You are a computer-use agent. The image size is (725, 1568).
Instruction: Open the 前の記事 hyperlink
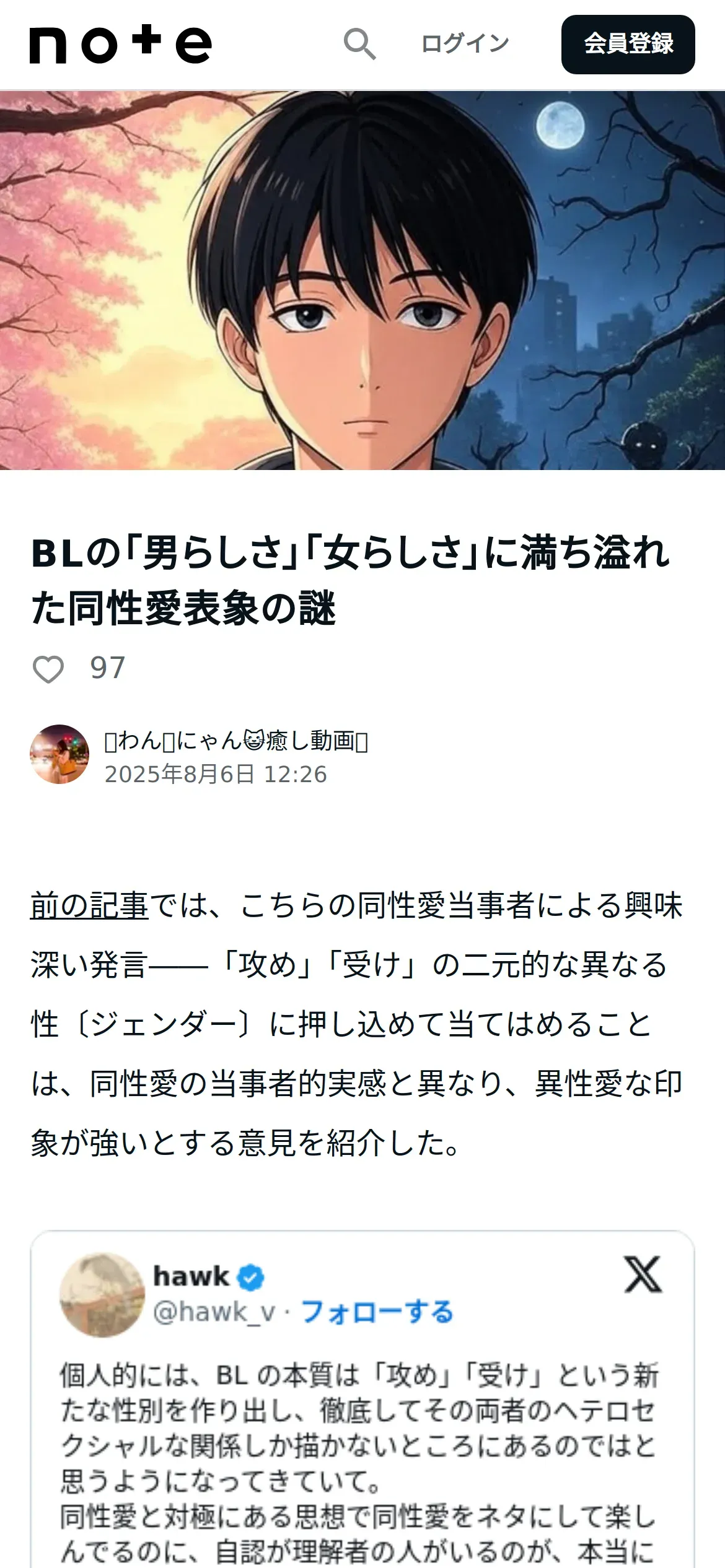coord(89,906)
